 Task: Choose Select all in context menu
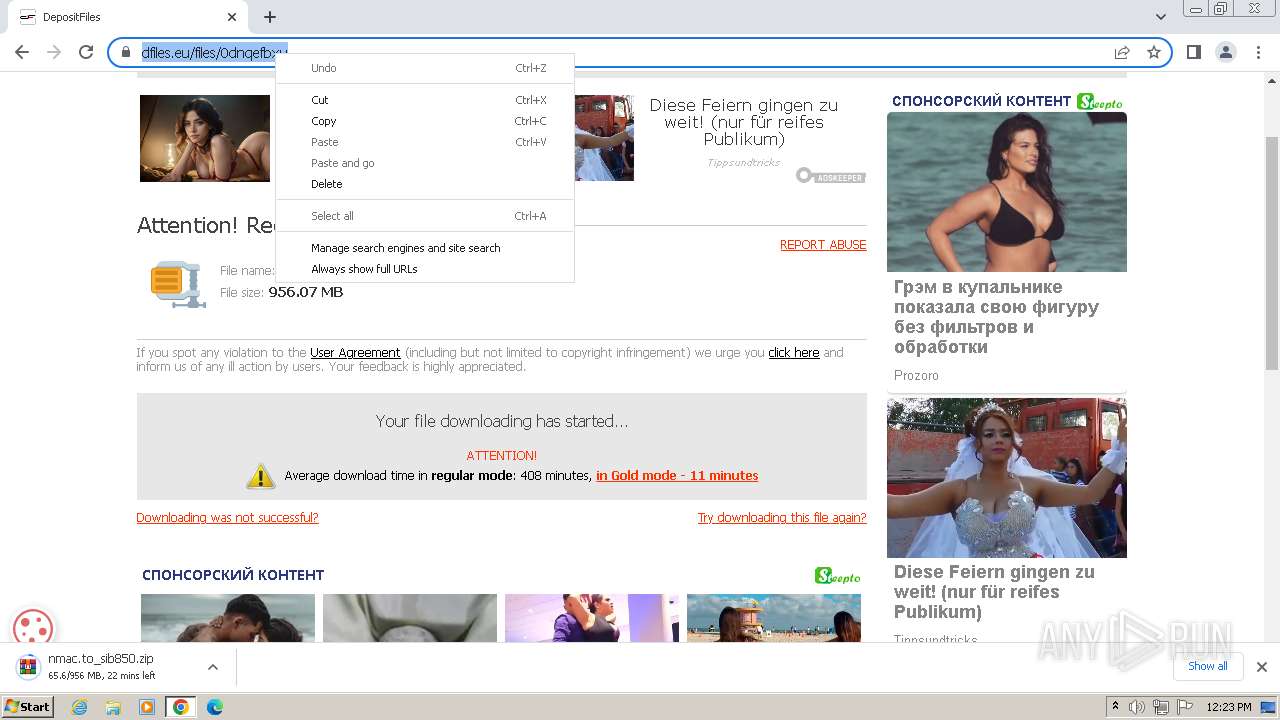[x=425, y=216]
